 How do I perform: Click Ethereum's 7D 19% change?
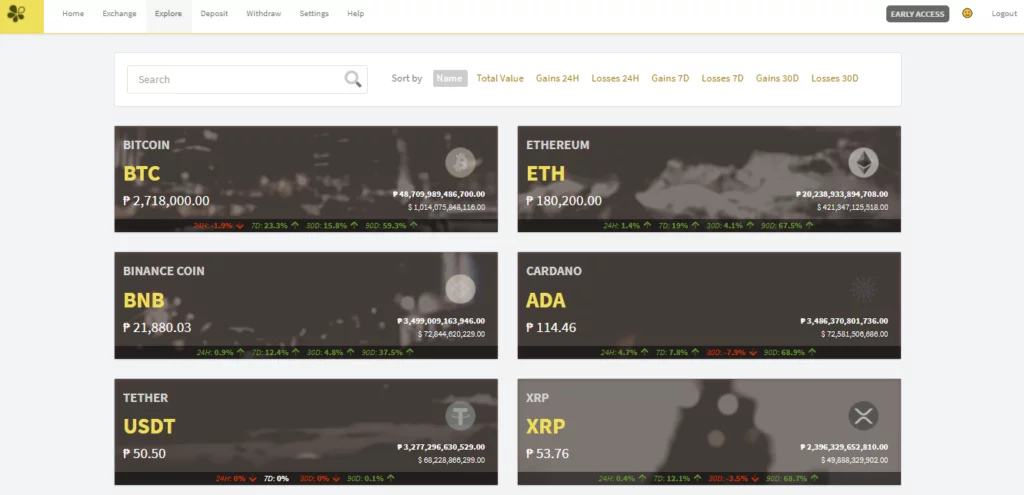pyautogui.click(x=679, y=225)
